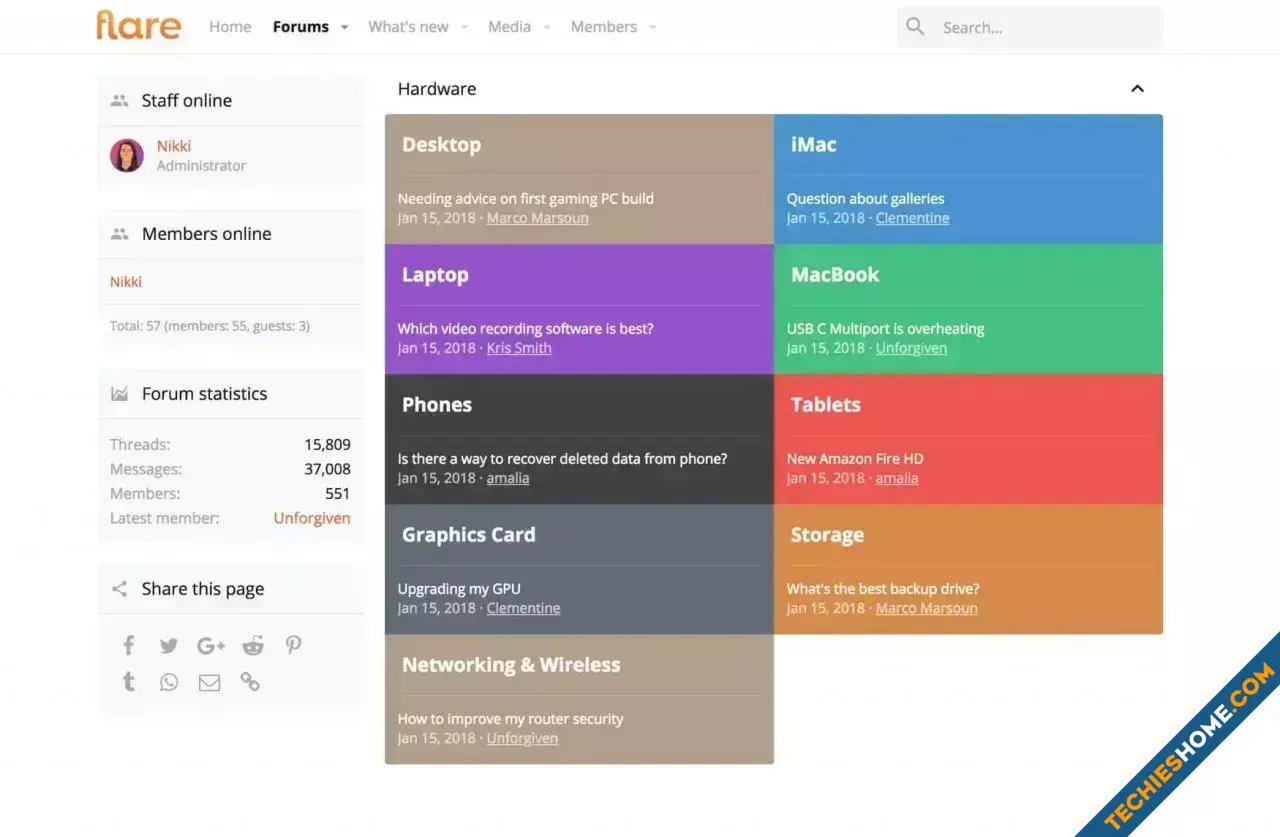1280x837 pixels.
Task: Open the What's new nav item
Action: click(408, 27)
